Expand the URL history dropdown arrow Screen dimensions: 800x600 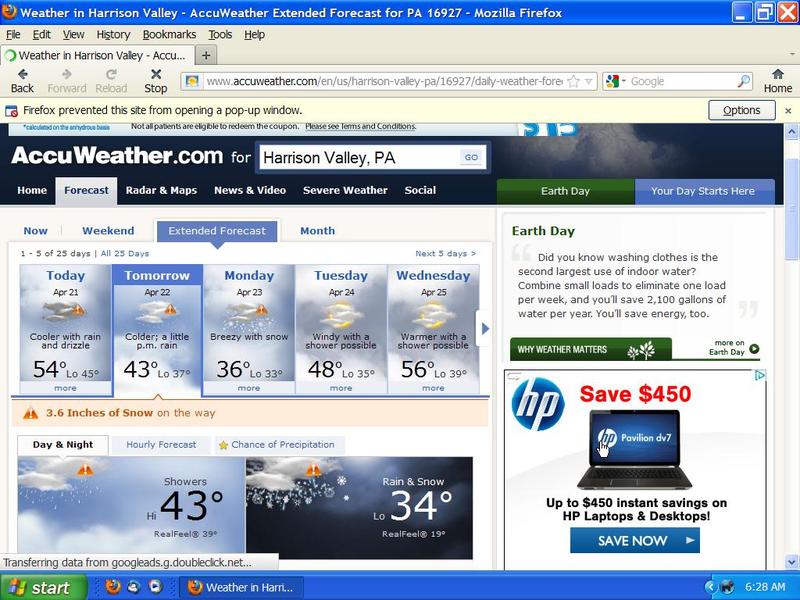[x=589, y=82]
